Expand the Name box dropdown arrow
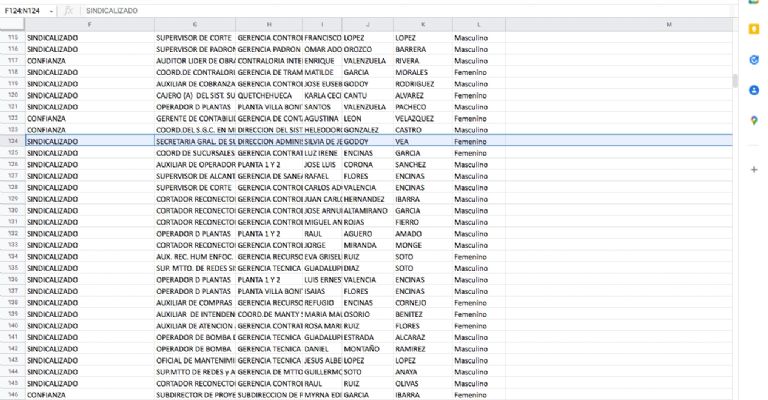768x400 pixels. [51, 9]
